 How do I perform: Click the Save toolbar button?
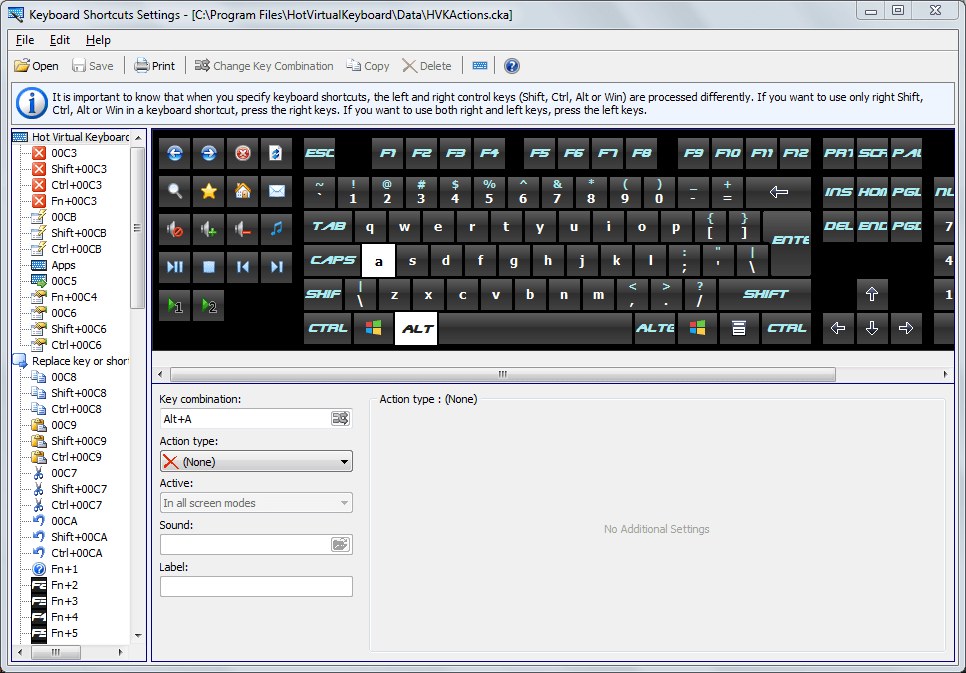(92, 66)
